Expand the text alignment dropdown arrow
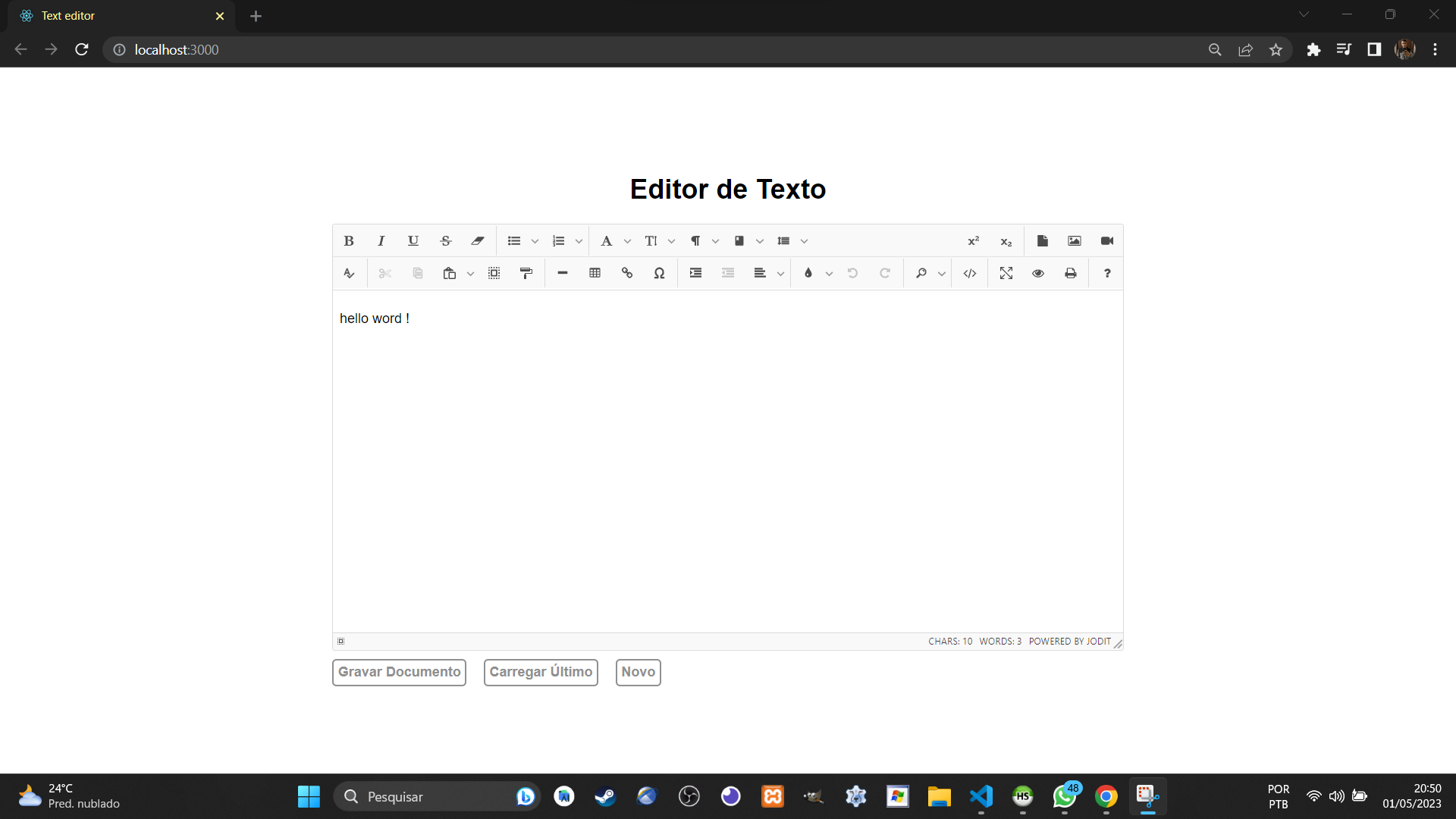 780,274
